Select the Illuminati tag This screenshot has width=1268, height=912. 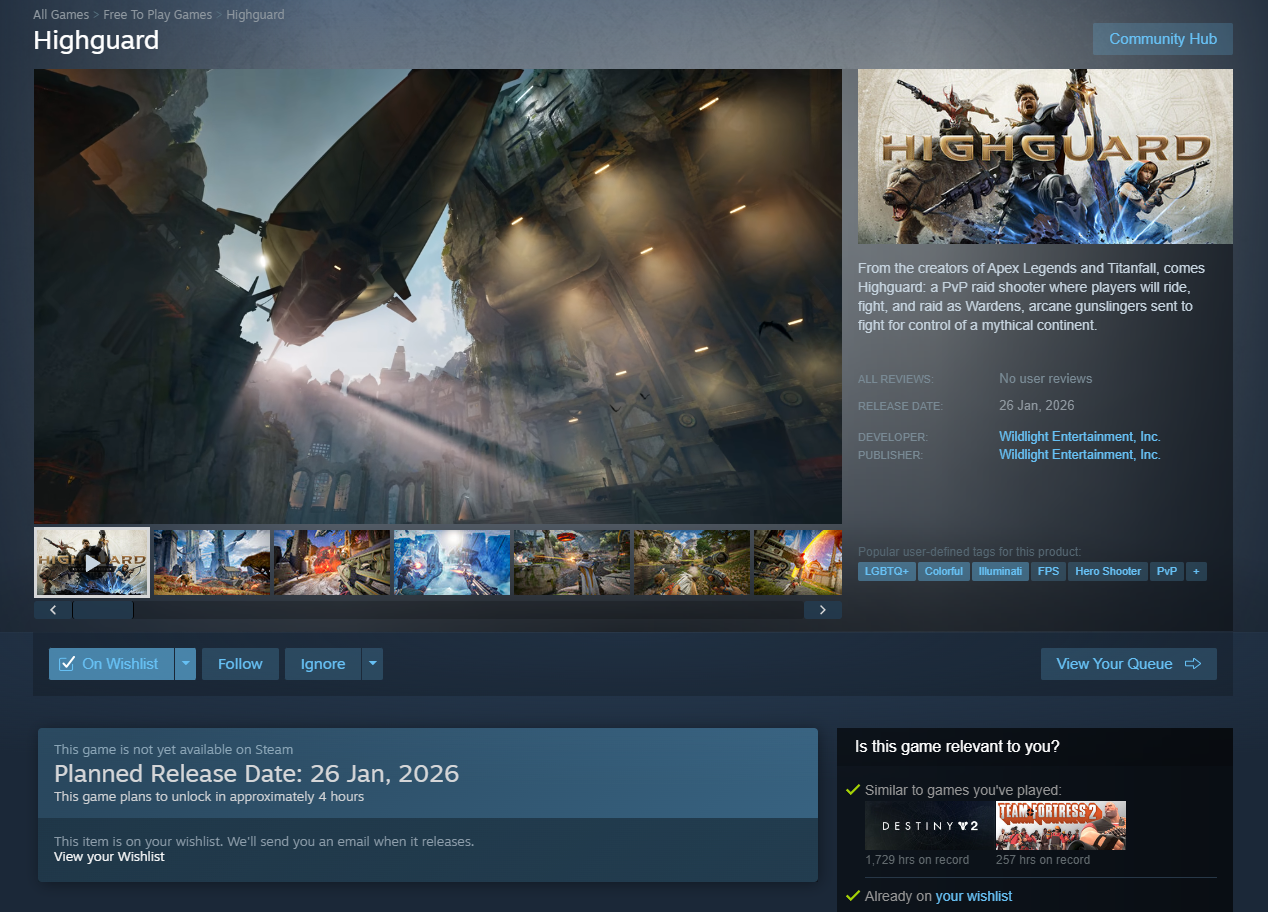click(x=1000, y=572)
